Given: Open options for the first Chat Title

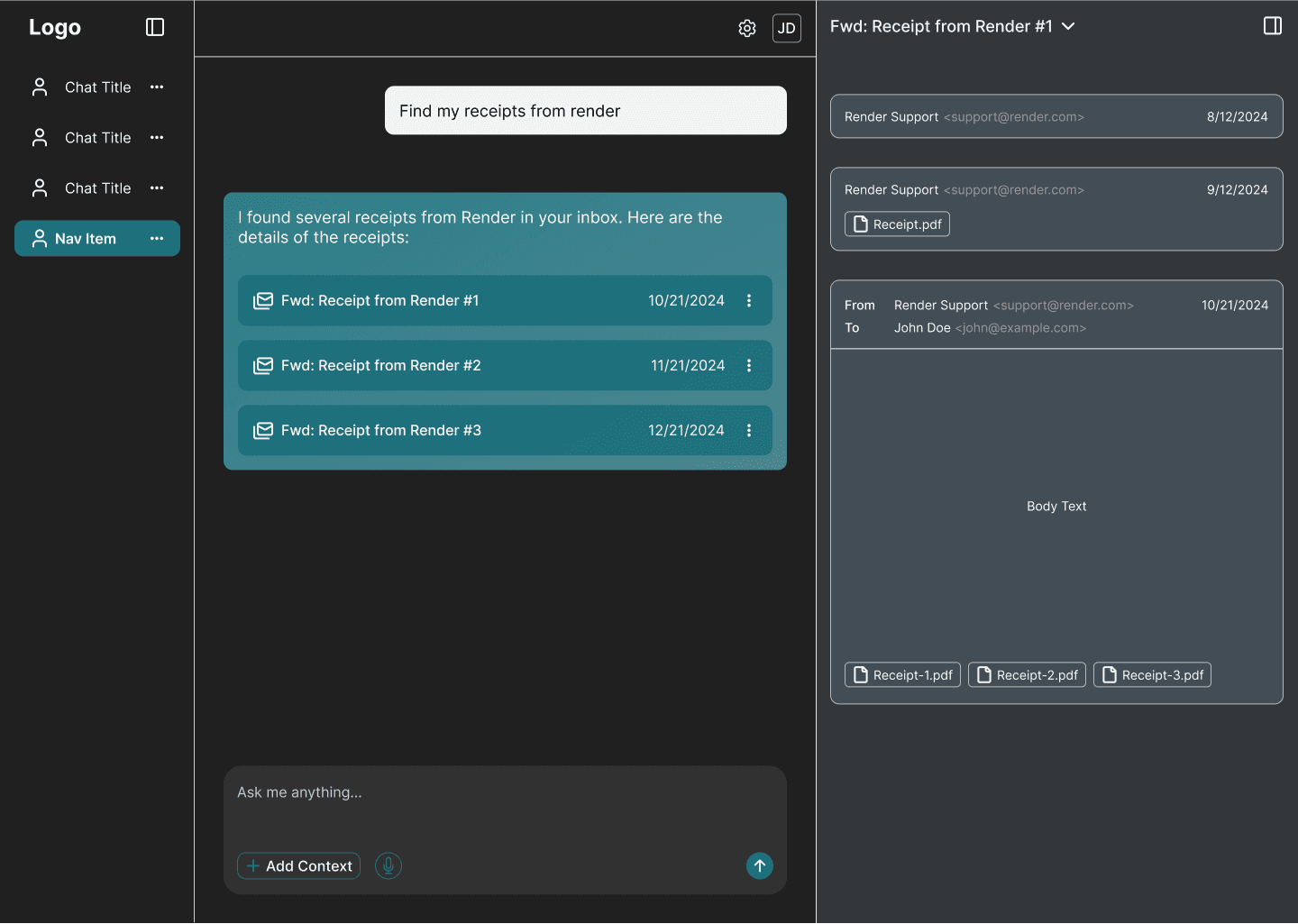Looking at the screenshot, I should 157,87.
